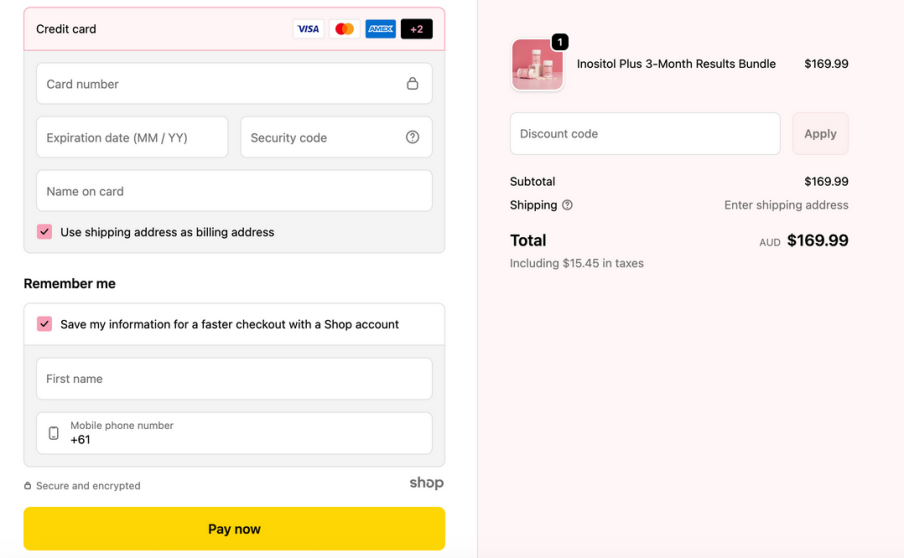Click the security code help question icon
904x558 pixels.
pos(412,138)
